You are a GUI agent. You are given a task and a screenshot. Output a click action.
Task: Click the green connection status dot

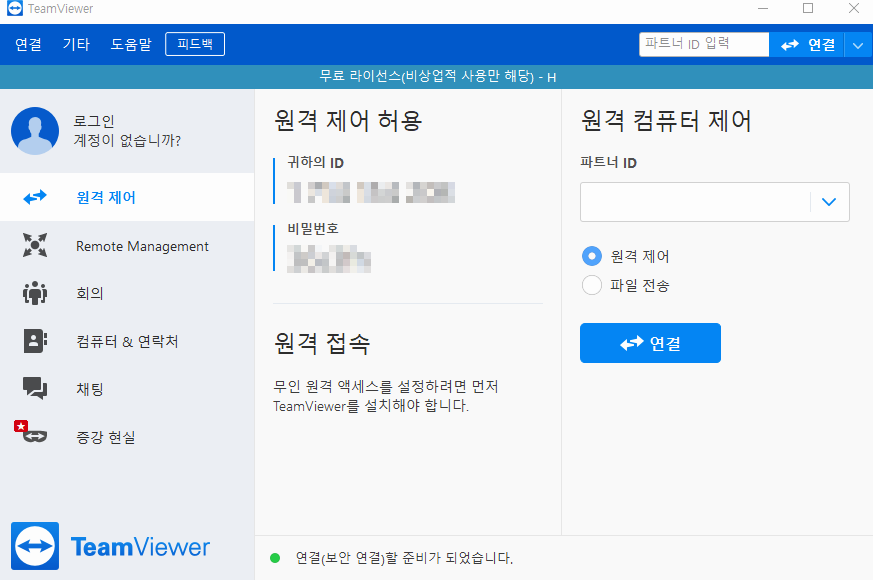coord(275,558)
